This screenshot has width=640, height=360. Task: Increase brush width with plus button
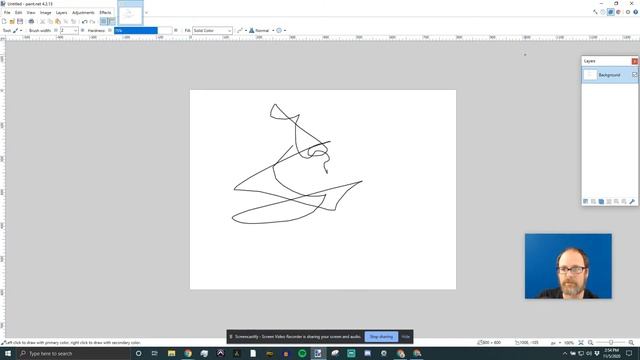82,31
